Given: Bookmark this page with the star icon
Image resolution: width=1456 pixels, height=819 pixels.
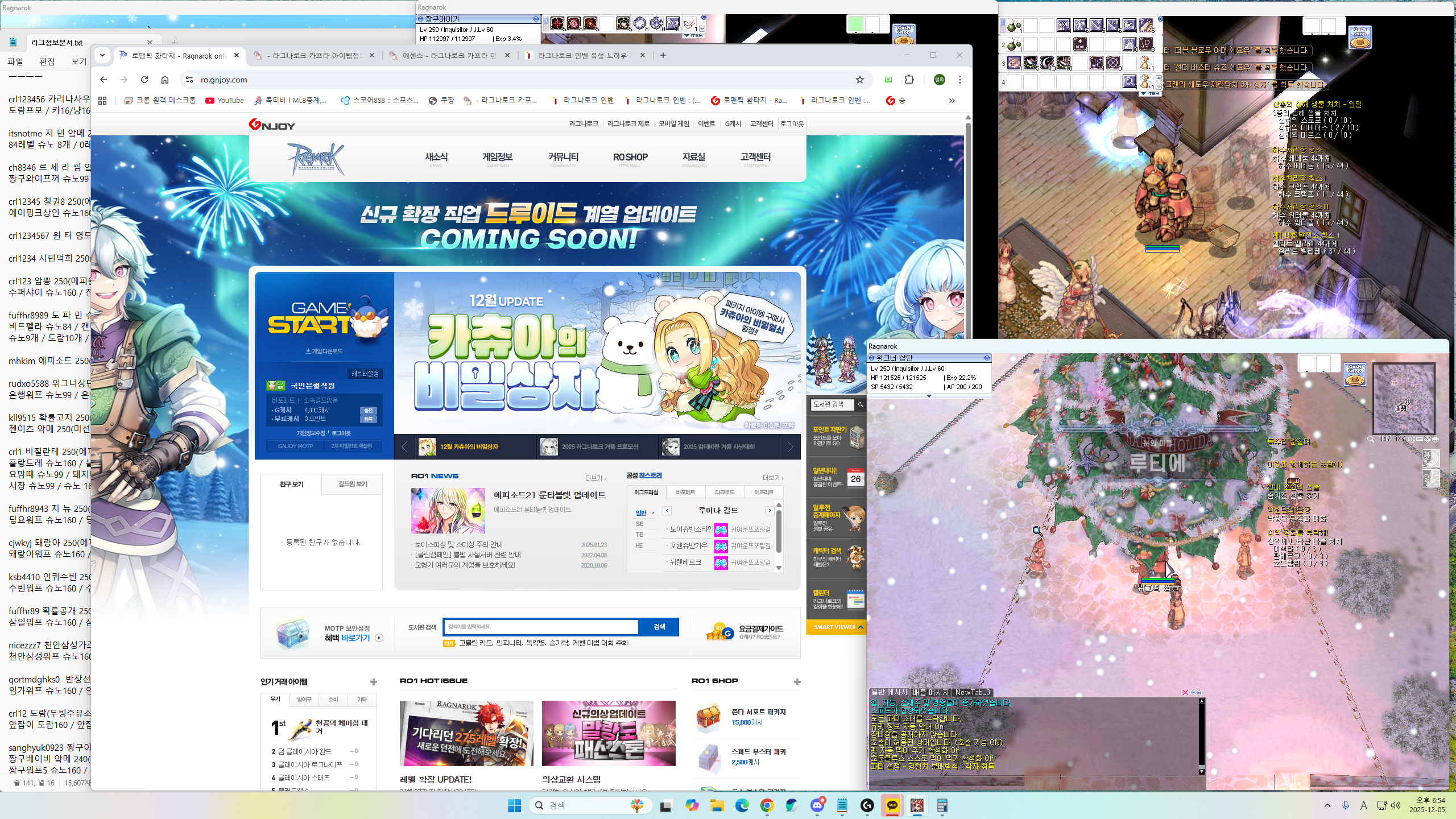Looking at the screenshot, I should tap(860, 80).
